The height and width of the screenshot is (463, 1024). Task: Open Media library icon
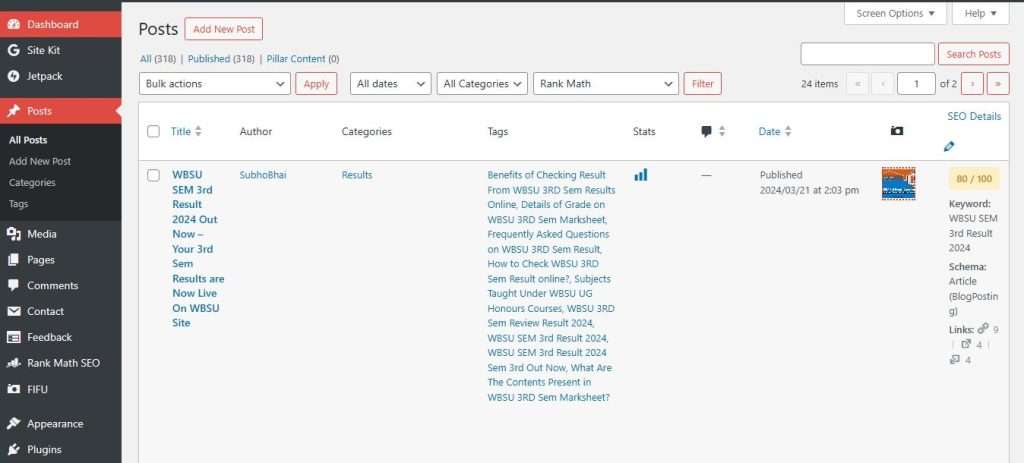tap(13, 234)
